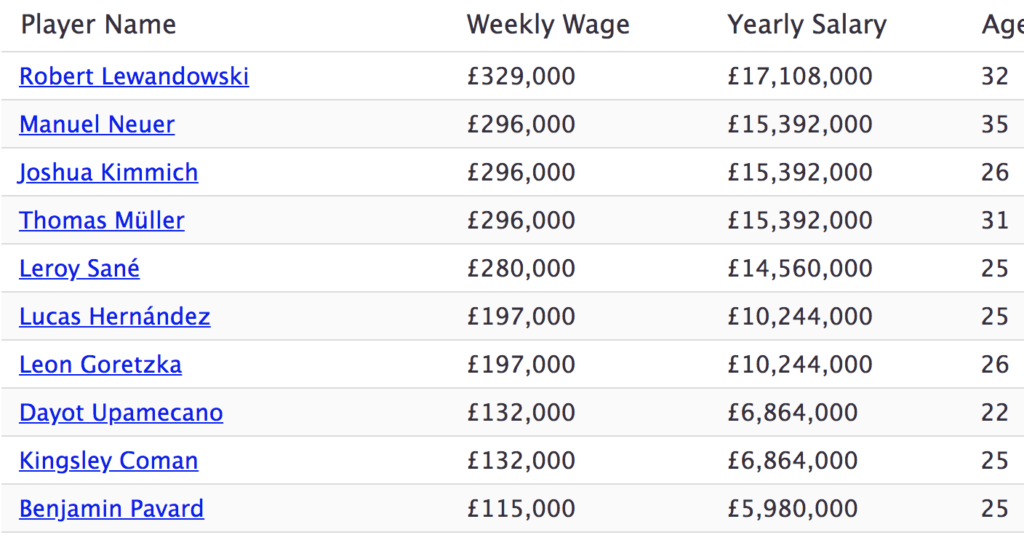Follow the Leroy Sané link
The image size is (1024, 543).
[x=80, y=269]
